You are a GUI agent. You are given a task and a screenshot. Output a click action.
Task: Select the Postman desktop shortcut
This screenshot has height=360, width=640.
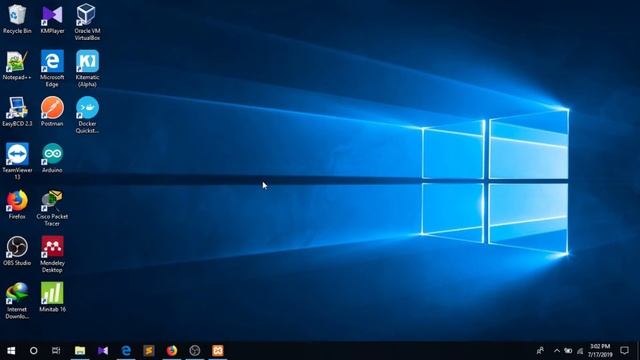click(x=52, y=111)
